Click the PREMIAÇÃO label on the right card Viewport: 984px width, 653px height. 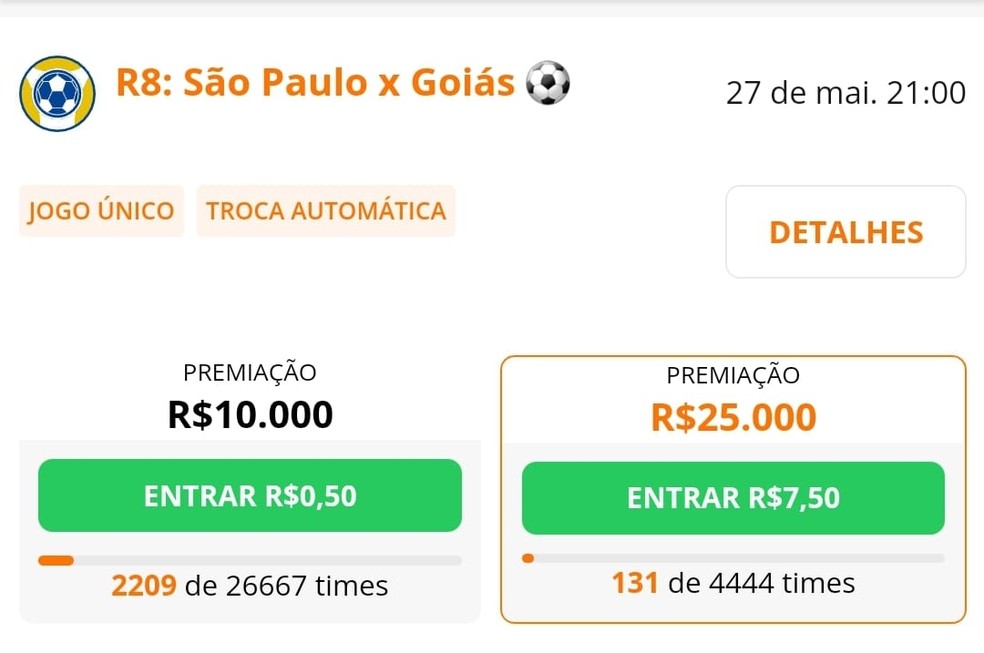pyautogui.click(x=733, y=376)
